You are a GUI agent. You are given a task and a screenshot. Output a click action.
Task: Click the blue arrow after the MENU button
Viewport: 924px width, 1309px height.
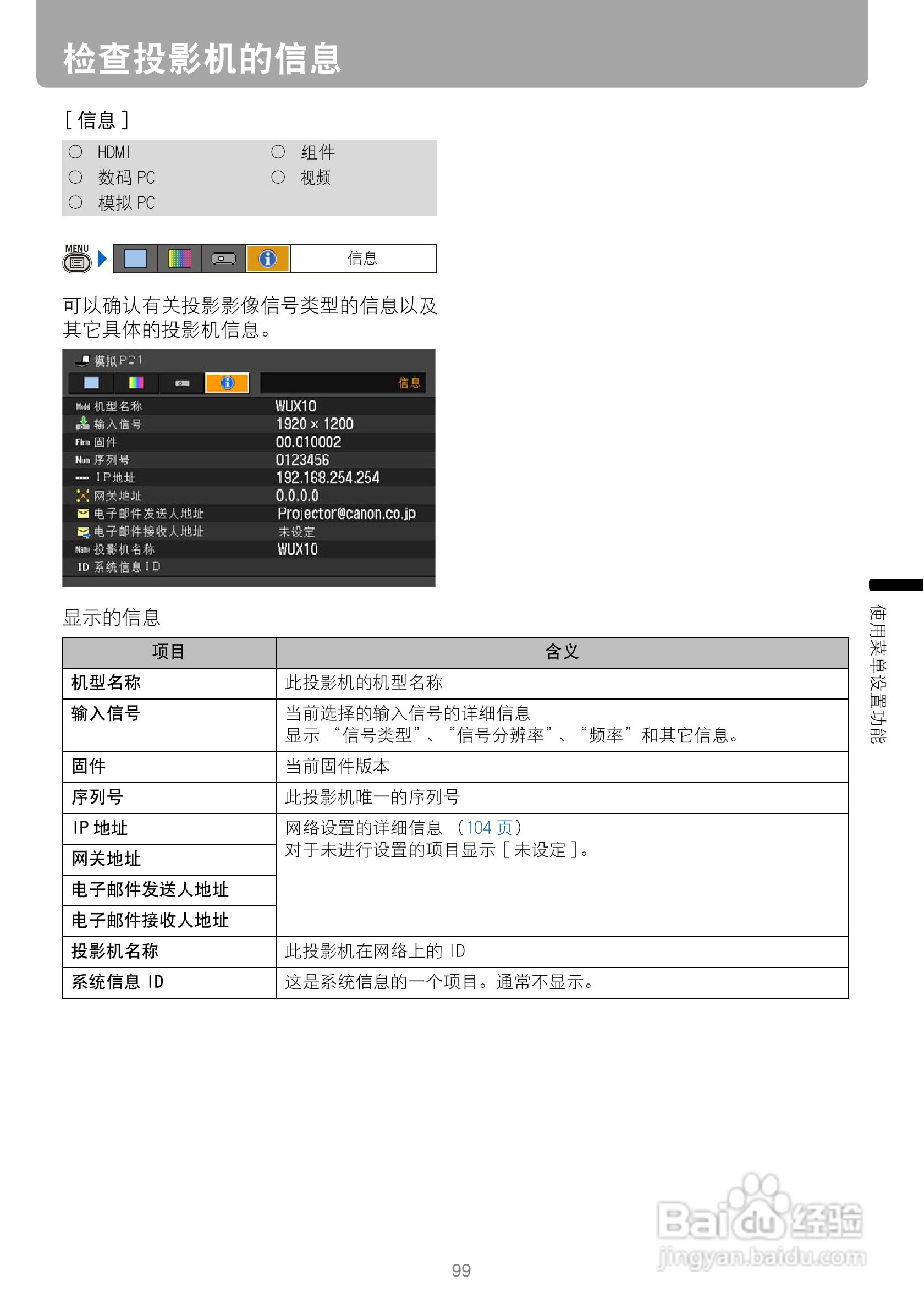pos(102,259)
